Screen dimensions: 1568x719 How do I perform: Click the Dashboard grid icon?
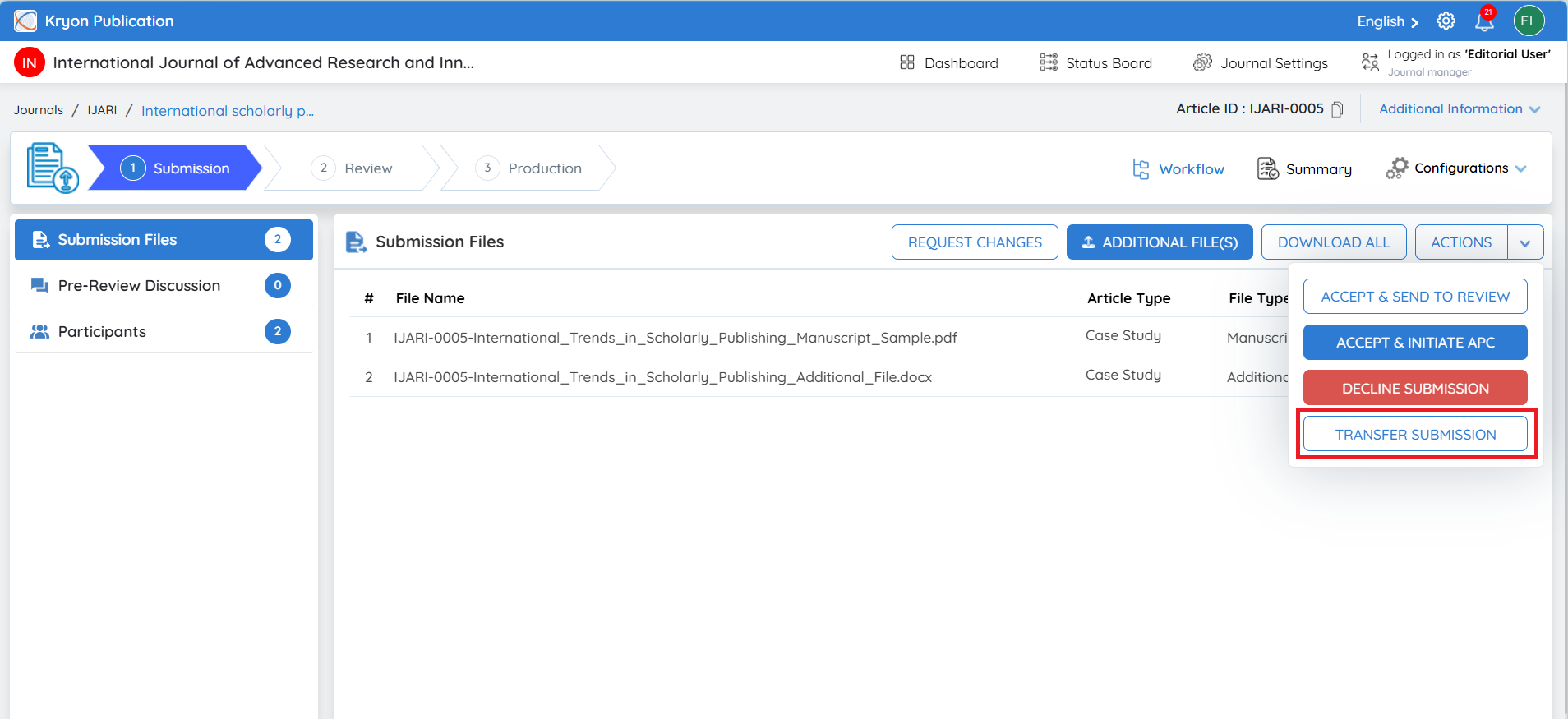[907, 62]
